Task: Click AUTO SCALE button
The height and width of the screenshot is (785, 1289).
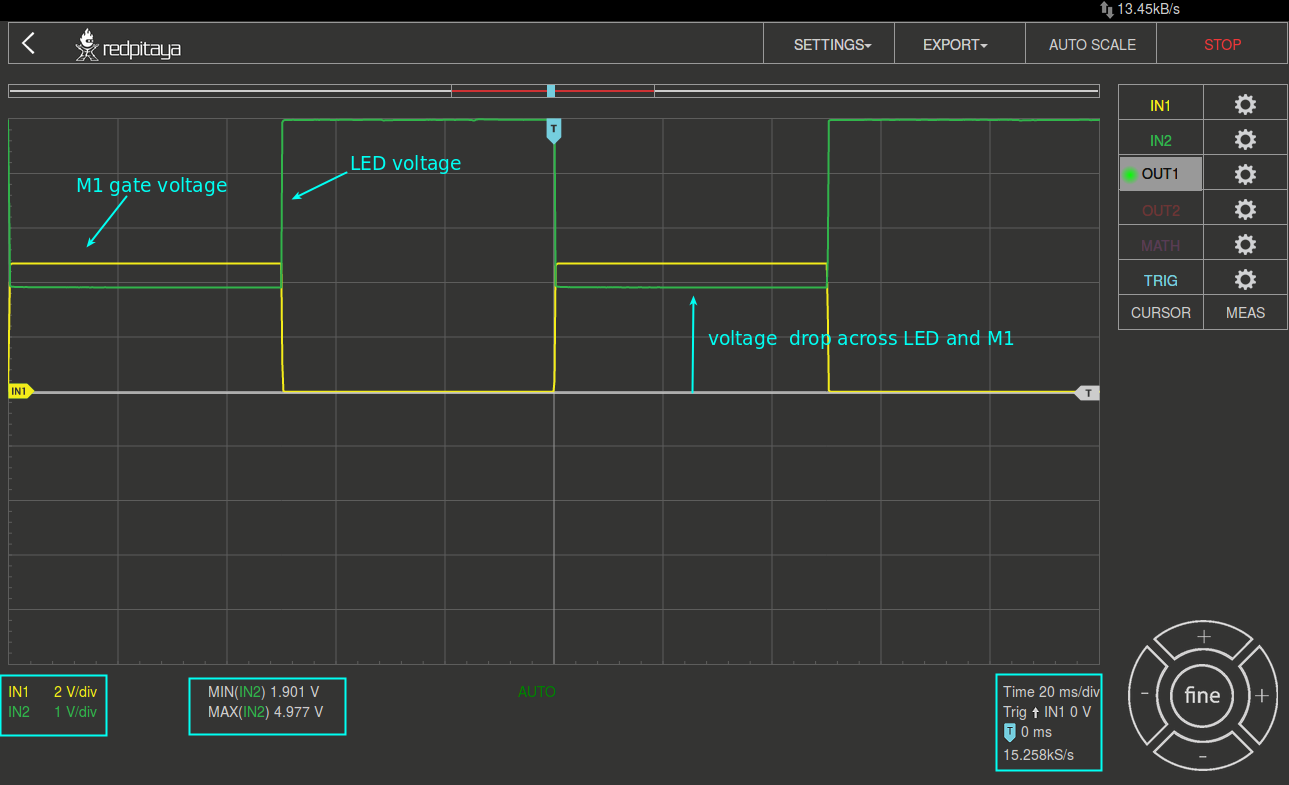Action: [1092, 44]
